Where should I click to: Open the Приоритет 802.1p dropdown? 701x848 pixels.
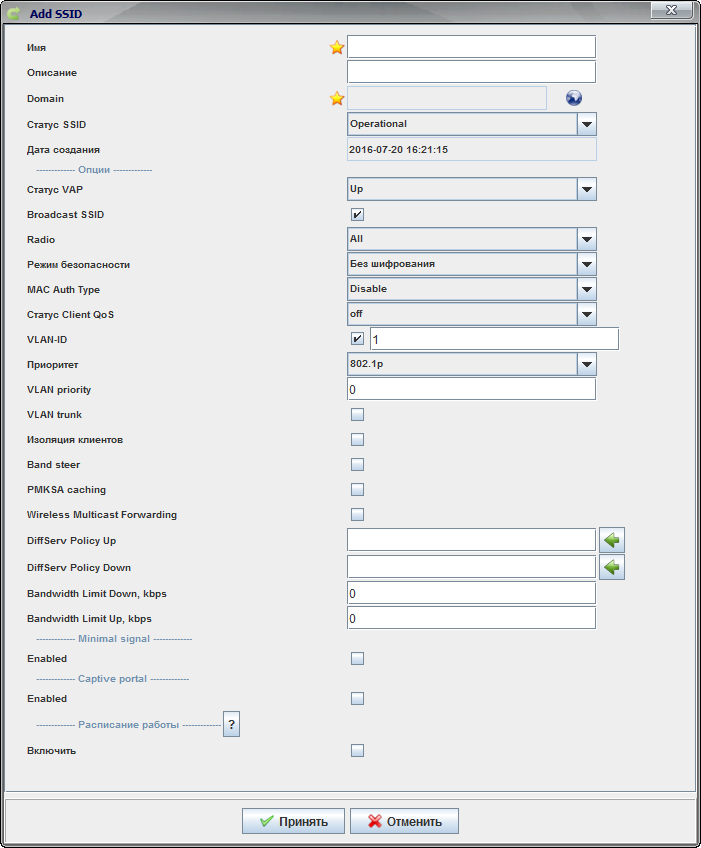tap(587, 364)
